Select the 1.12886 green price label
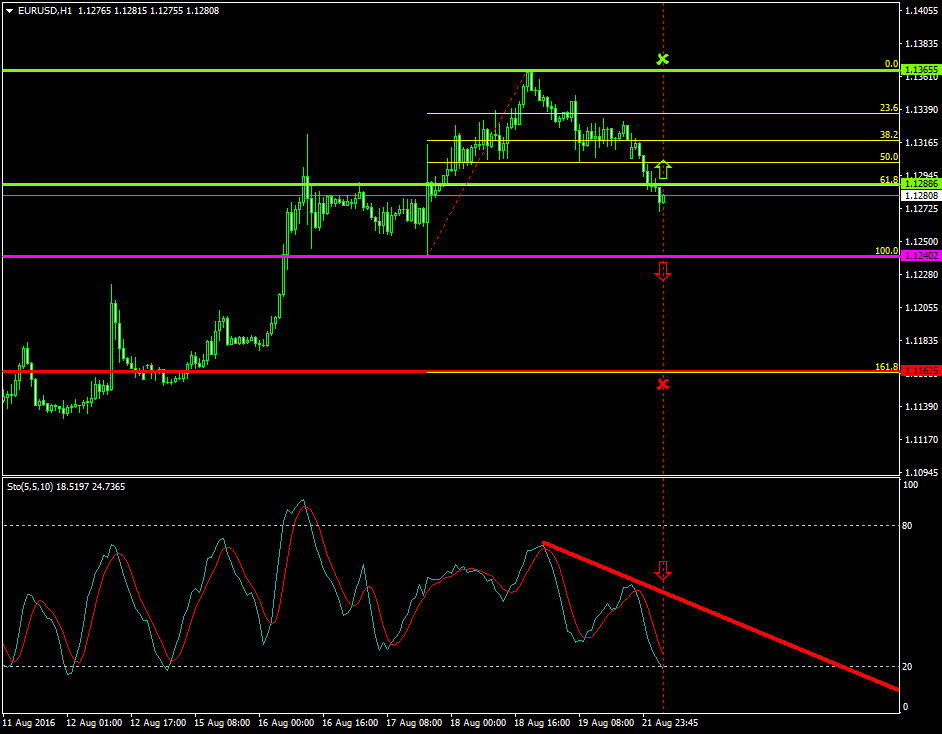 point(919,184)
